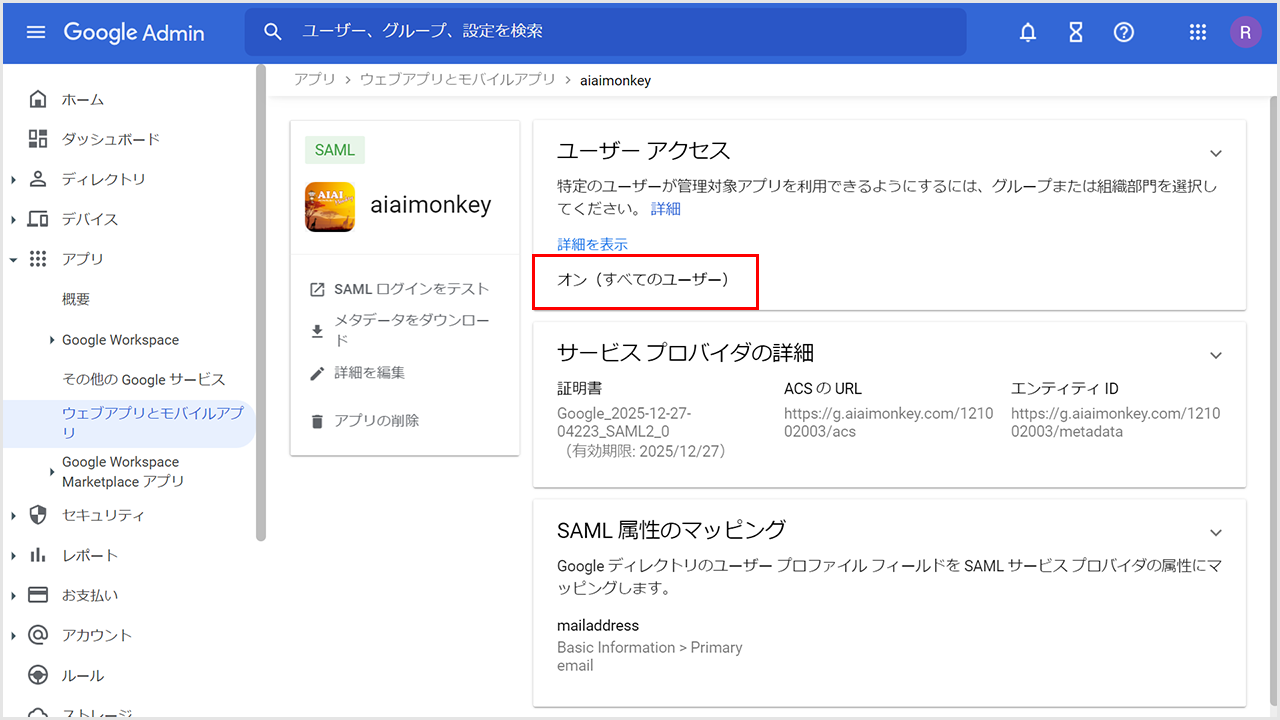Click the search input field
The height and width of the screenshot is (720, 1280).
point(620,32)
